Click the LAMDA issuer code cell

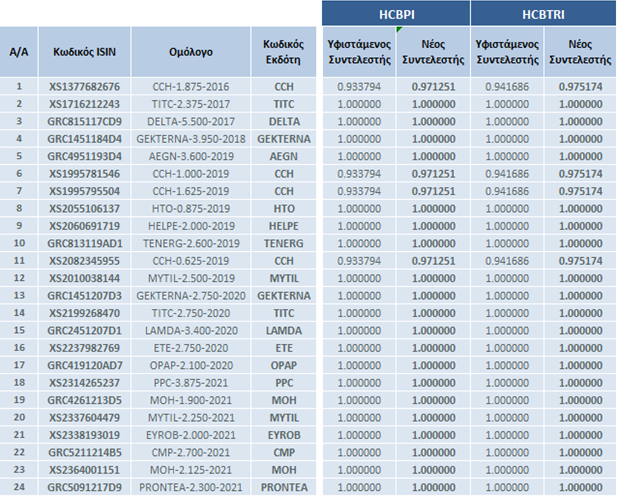point(283,329)
